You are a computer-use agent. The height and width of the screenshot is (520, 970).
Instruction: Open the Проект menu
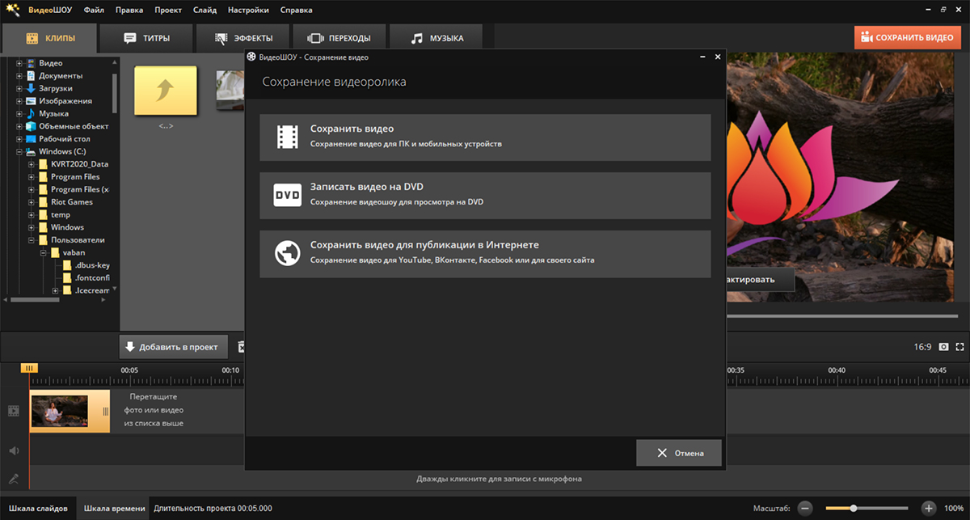168,10
